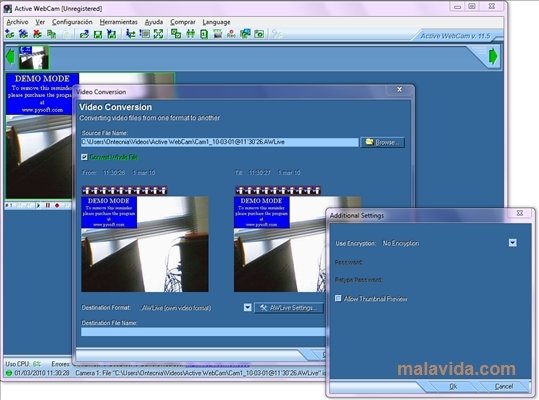Viewport: 539px width, 400px height.
Task: Click the From frame preview thumbnail
Action: click(x=145, y=244)
